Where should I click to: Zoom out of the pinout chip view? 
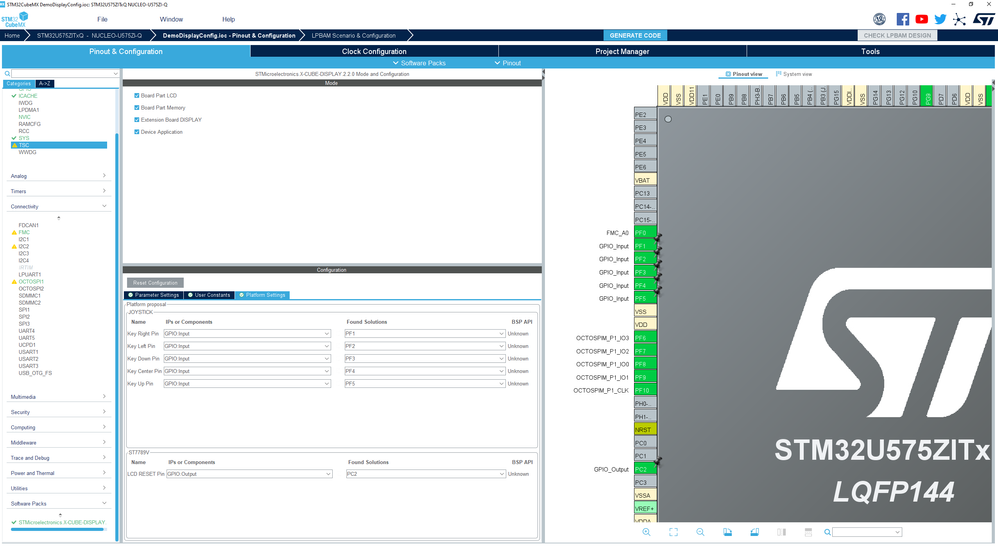tap(700, 532)
